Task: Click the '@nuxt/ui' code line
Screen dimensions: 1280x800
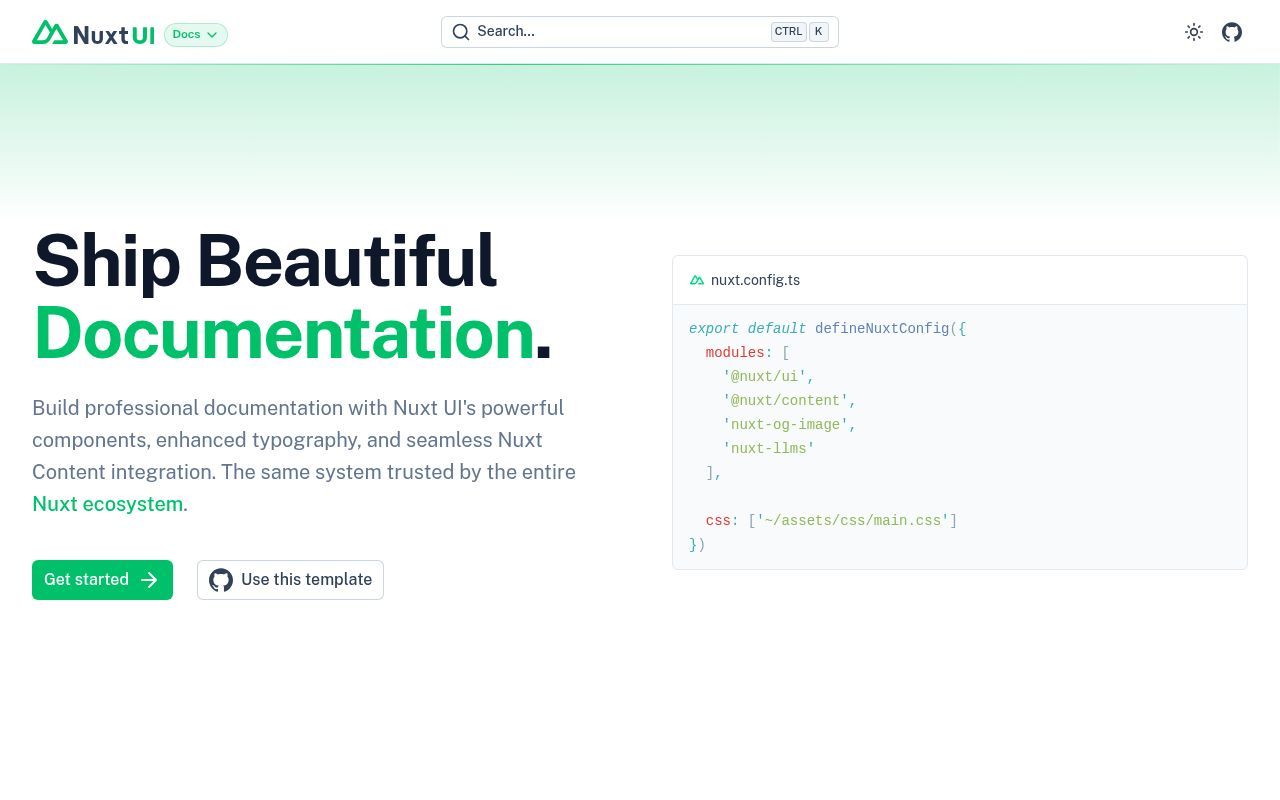Action: (768, 377)
